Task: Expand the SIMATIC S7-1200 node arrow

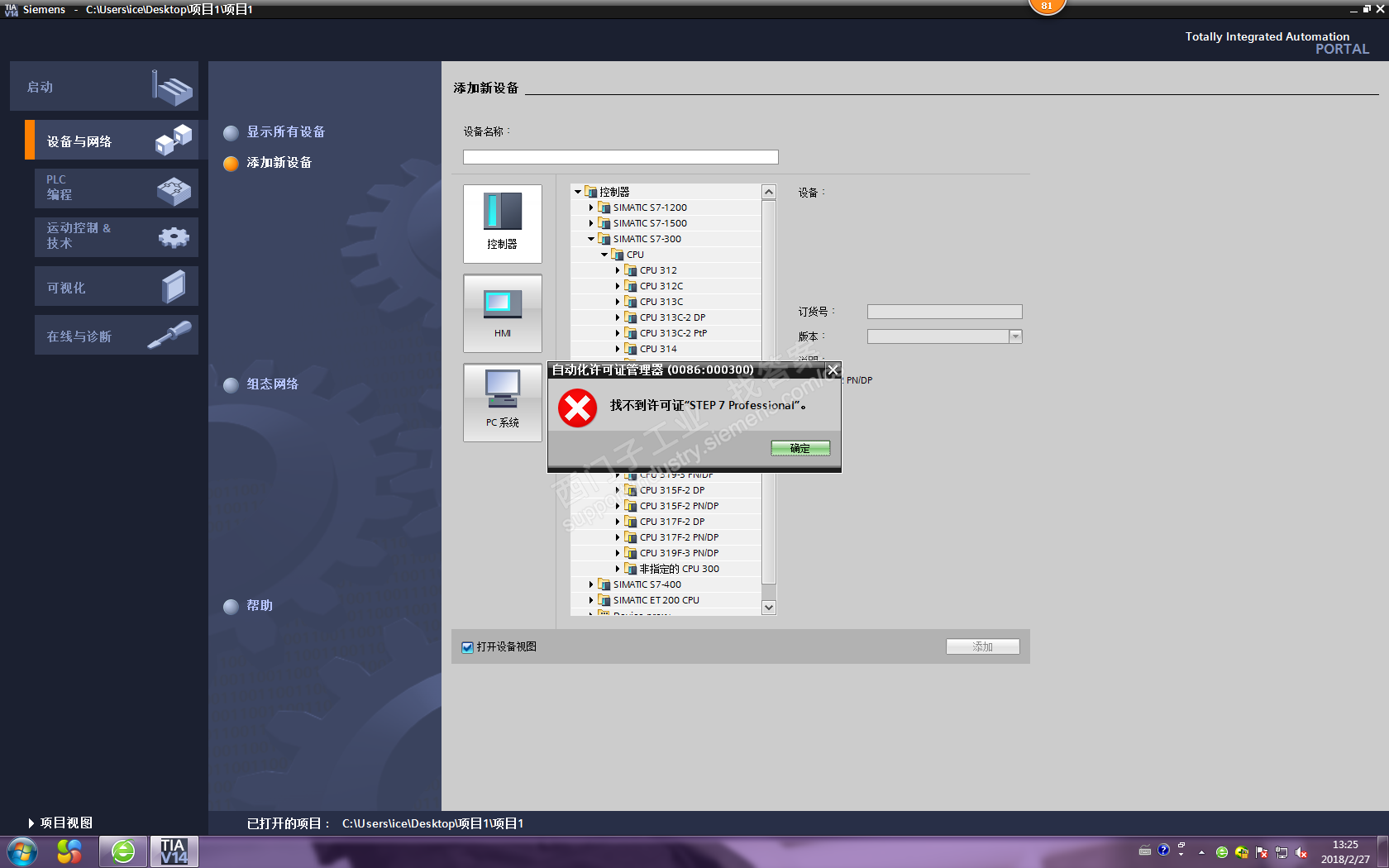Action: [x=591, y=207]
